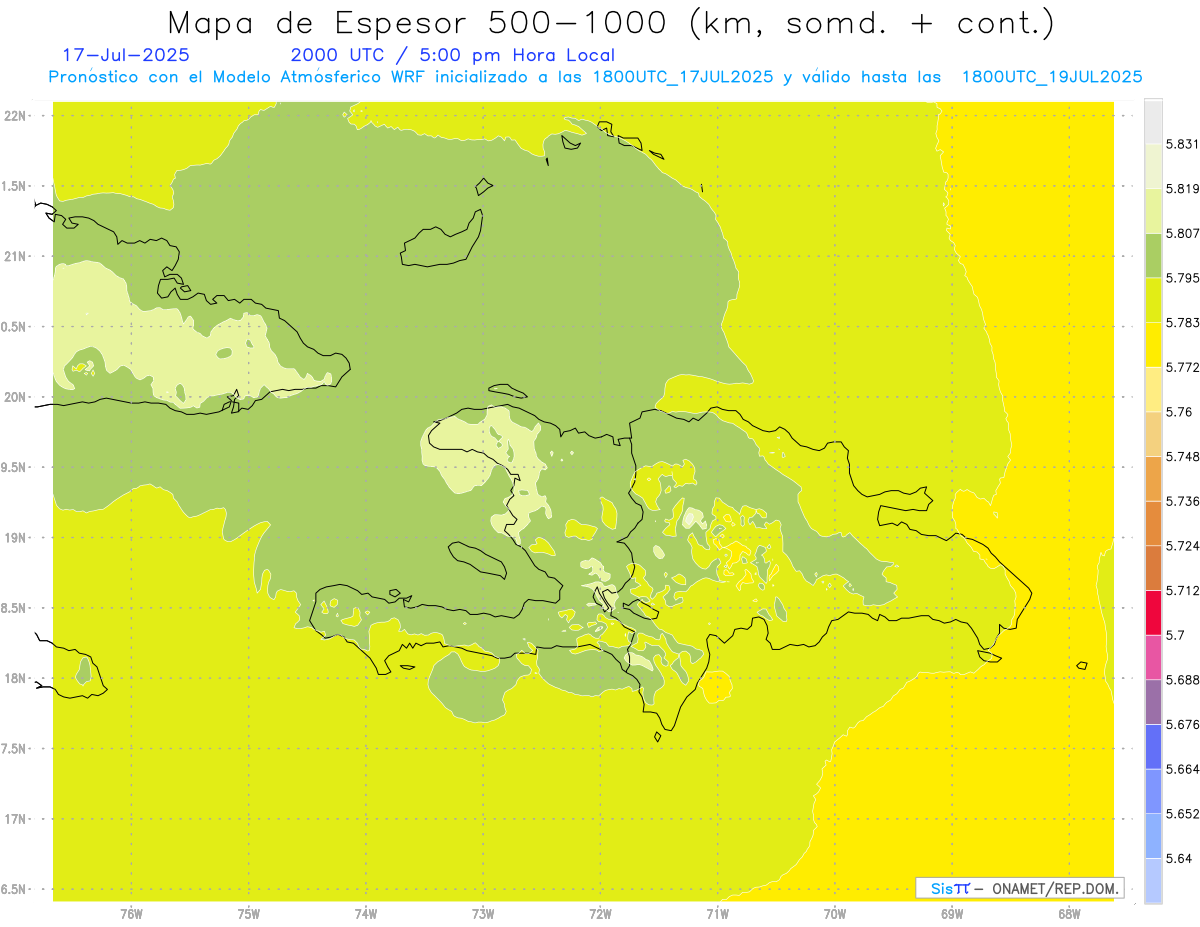This screenshot has height=927, width=1200.
Task: Click the 20N latitude axis label
Action: coord(15,397)
